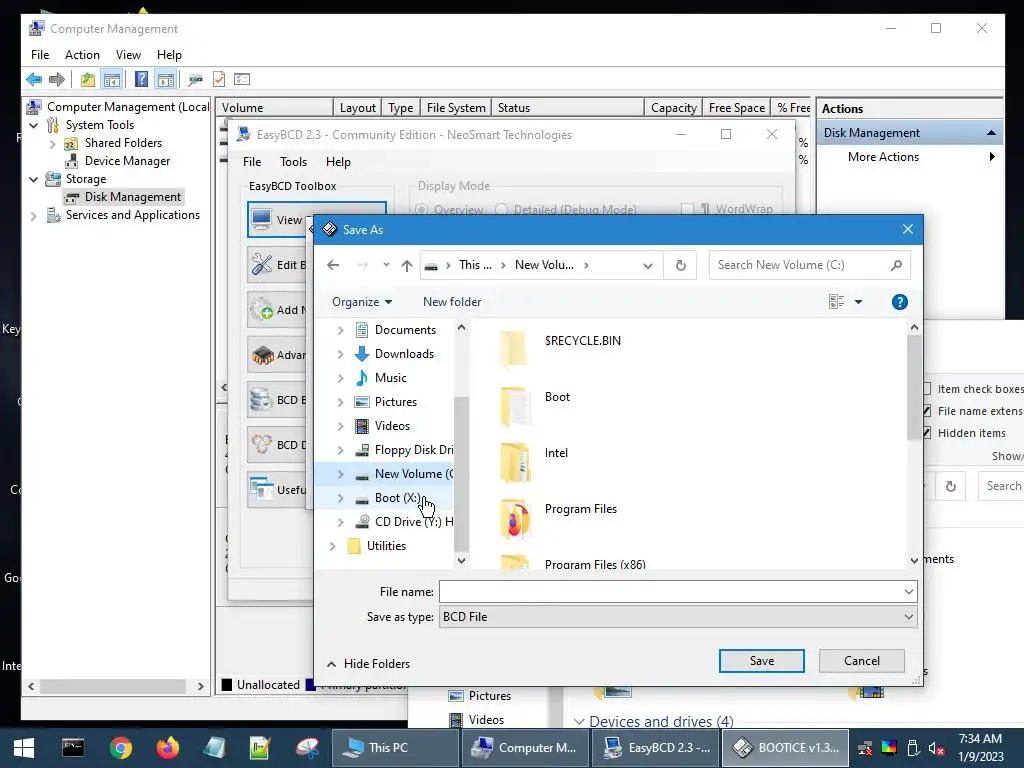Open Help menu in Computer Management
Screen dimensions: 1024x768
click(169, 55)
